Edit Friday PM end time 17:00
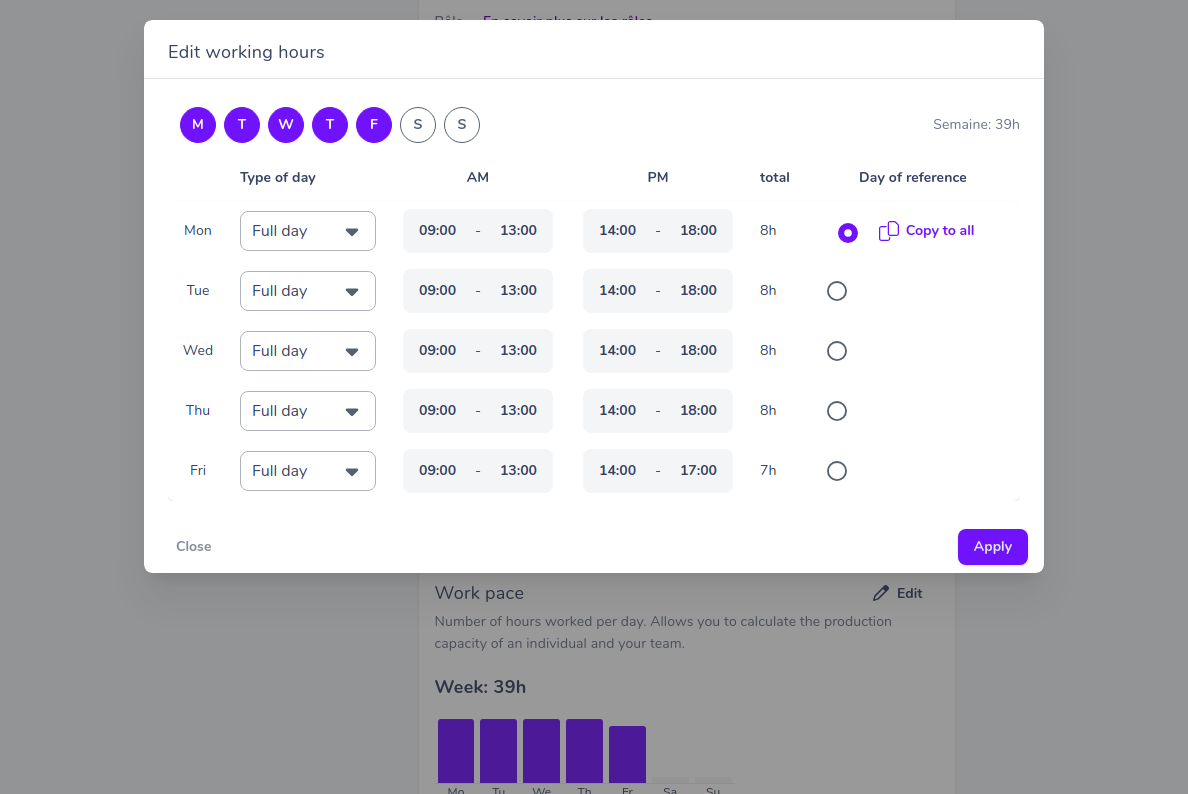The height and width of the screenshot is (794, 1188). pos(698,470)
